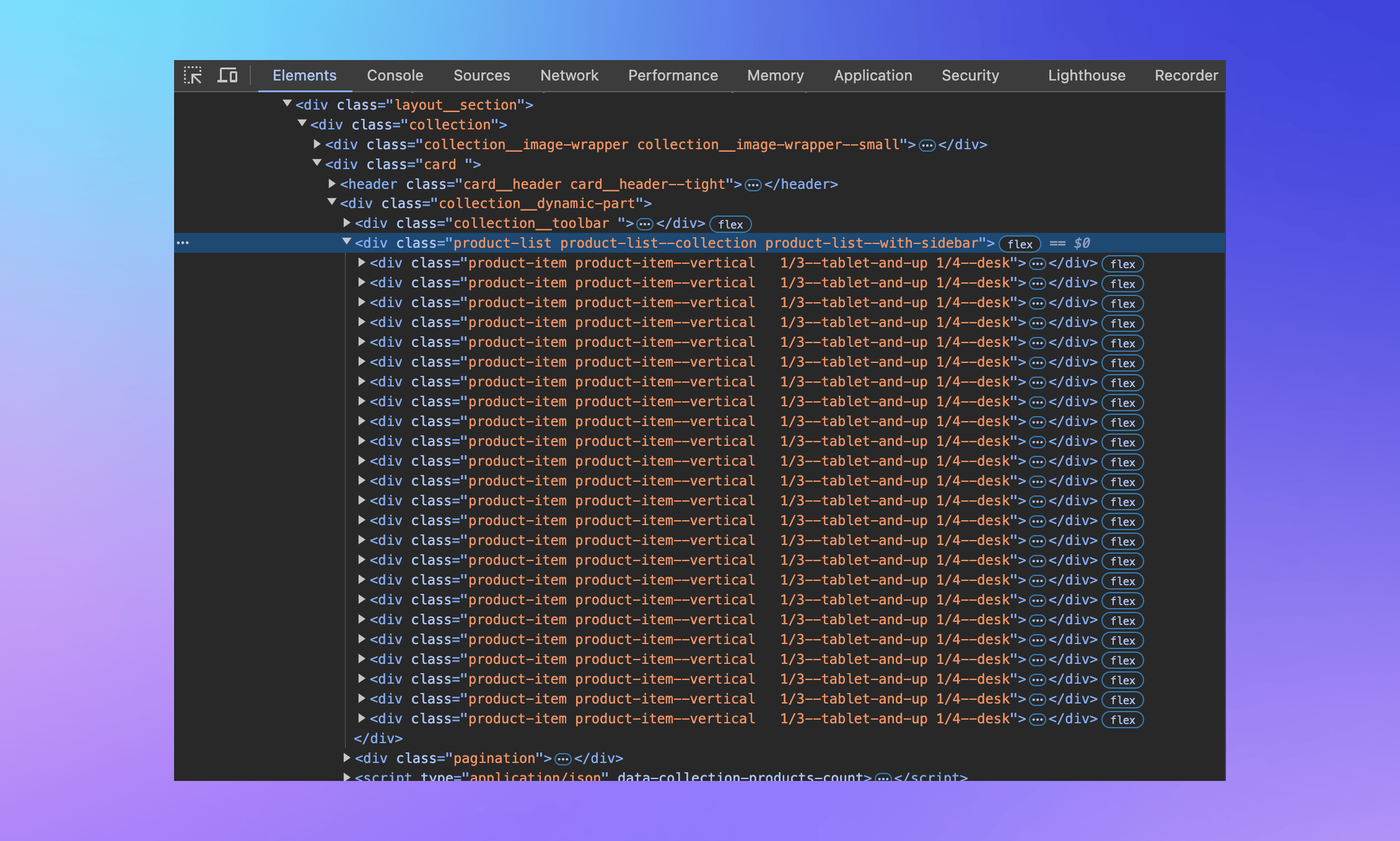
Task: Collapse the card div node
Action: coord(317,164)
